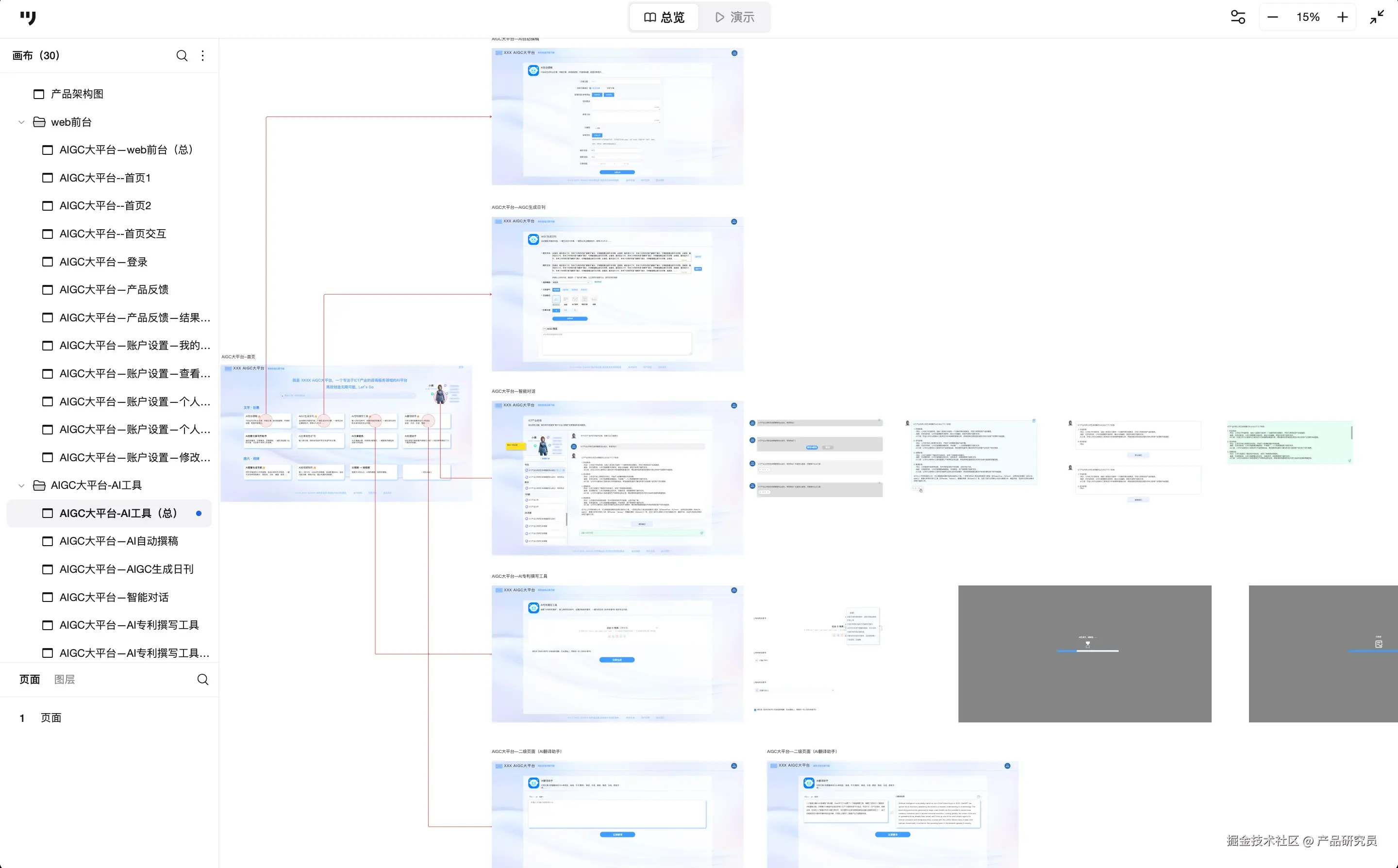Image resolution: width=1398 pixels, height=868 pixels.
Task: Click the AIGC大平台—AI自动撰稿 artboard thumbnail
Action: tap(617, 117)
